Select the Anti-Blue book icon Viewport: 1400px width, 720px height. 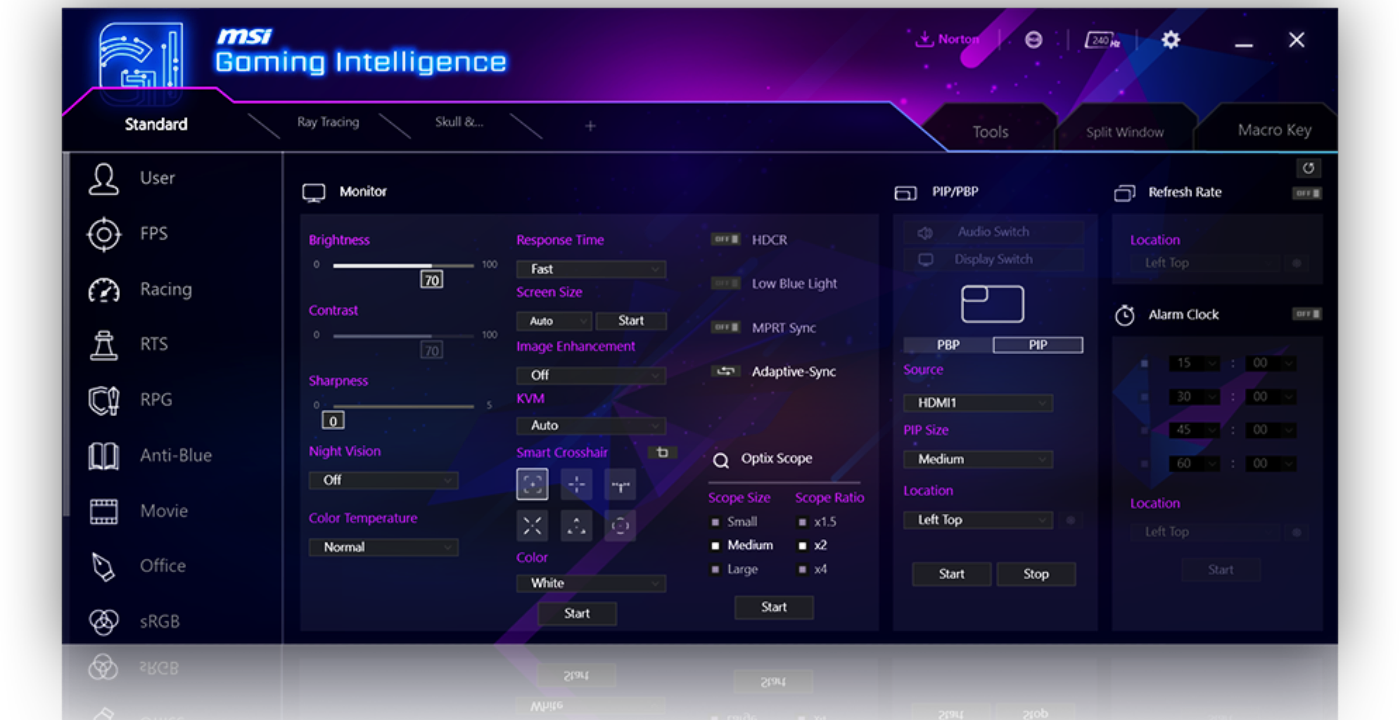pos(104,456)
